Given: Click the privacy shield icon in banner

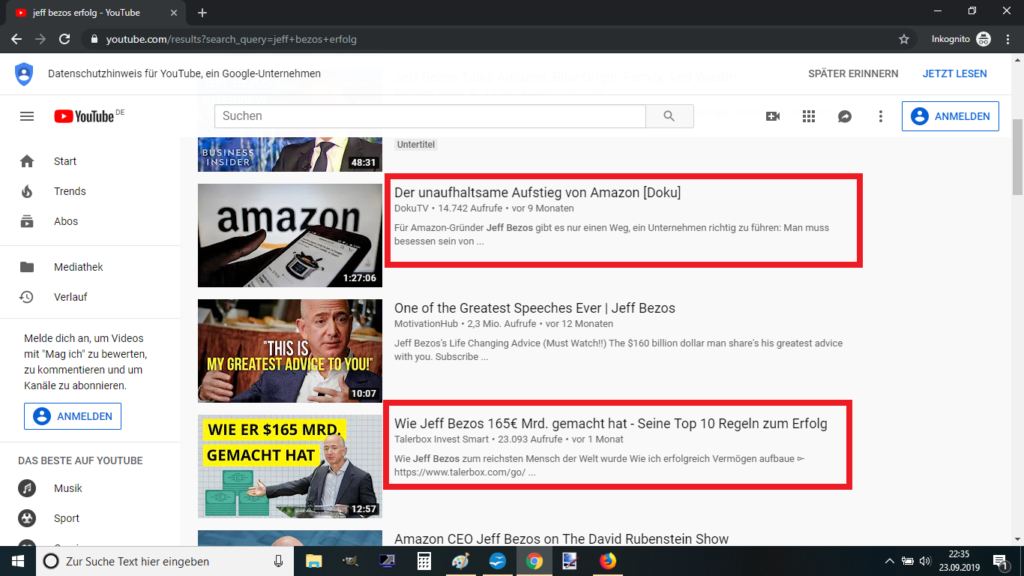Looking at the screenshot, I should point(24,74).
